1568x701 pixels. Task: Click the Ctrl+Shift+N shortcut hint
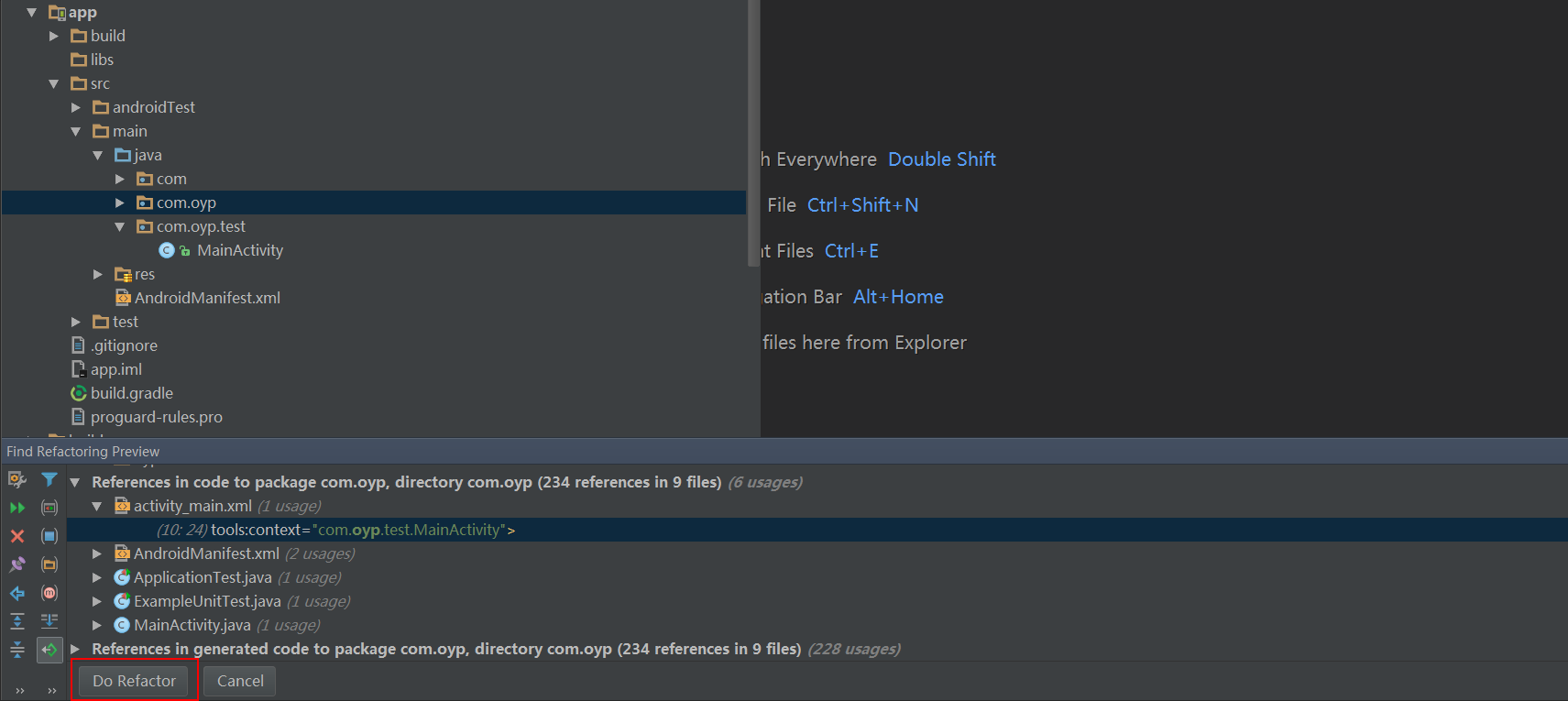pos(862,205)
